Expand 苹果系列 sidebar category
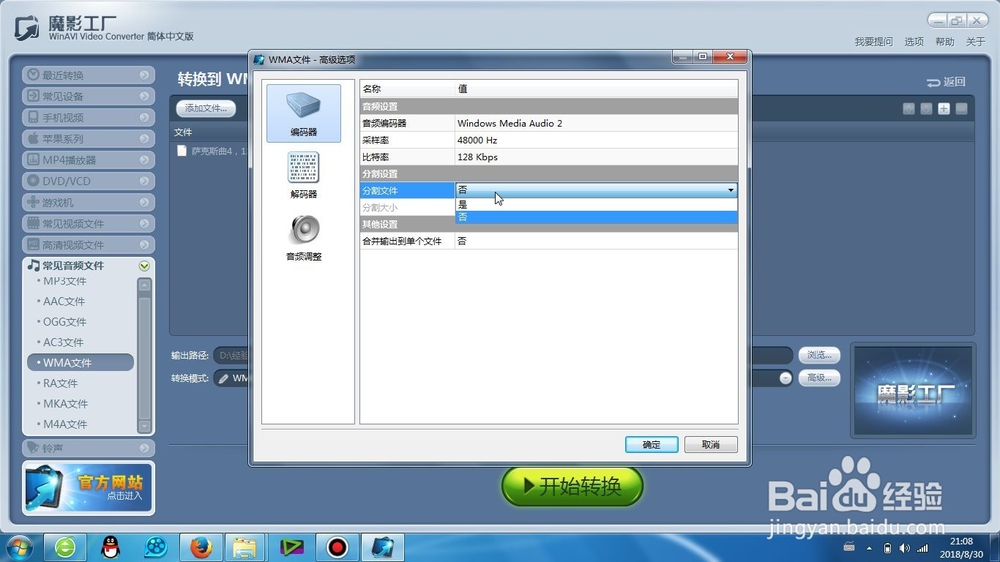This screenshot has width=1000, height=562. pyautogui.click(x=89, y=138)
